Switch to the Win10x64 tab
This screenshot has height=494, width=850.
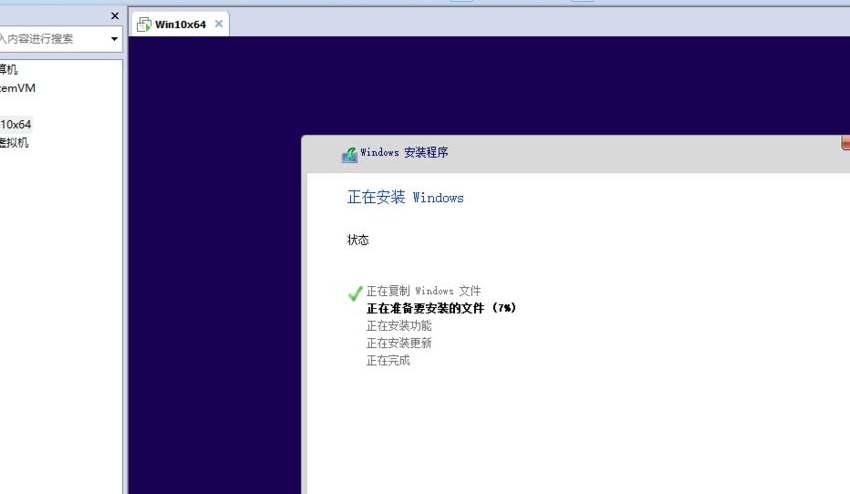coord(179,24)
